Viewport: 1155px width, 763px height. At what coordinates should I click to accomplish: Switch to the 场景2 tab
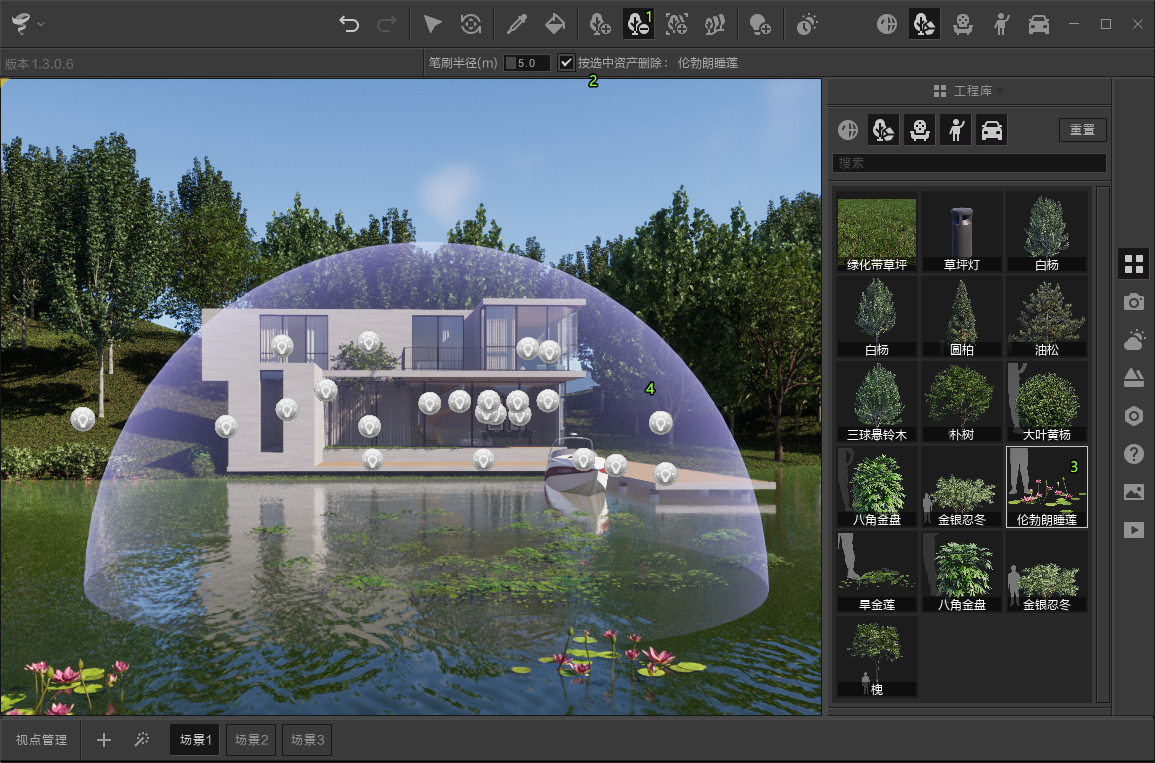pos(252,740)
